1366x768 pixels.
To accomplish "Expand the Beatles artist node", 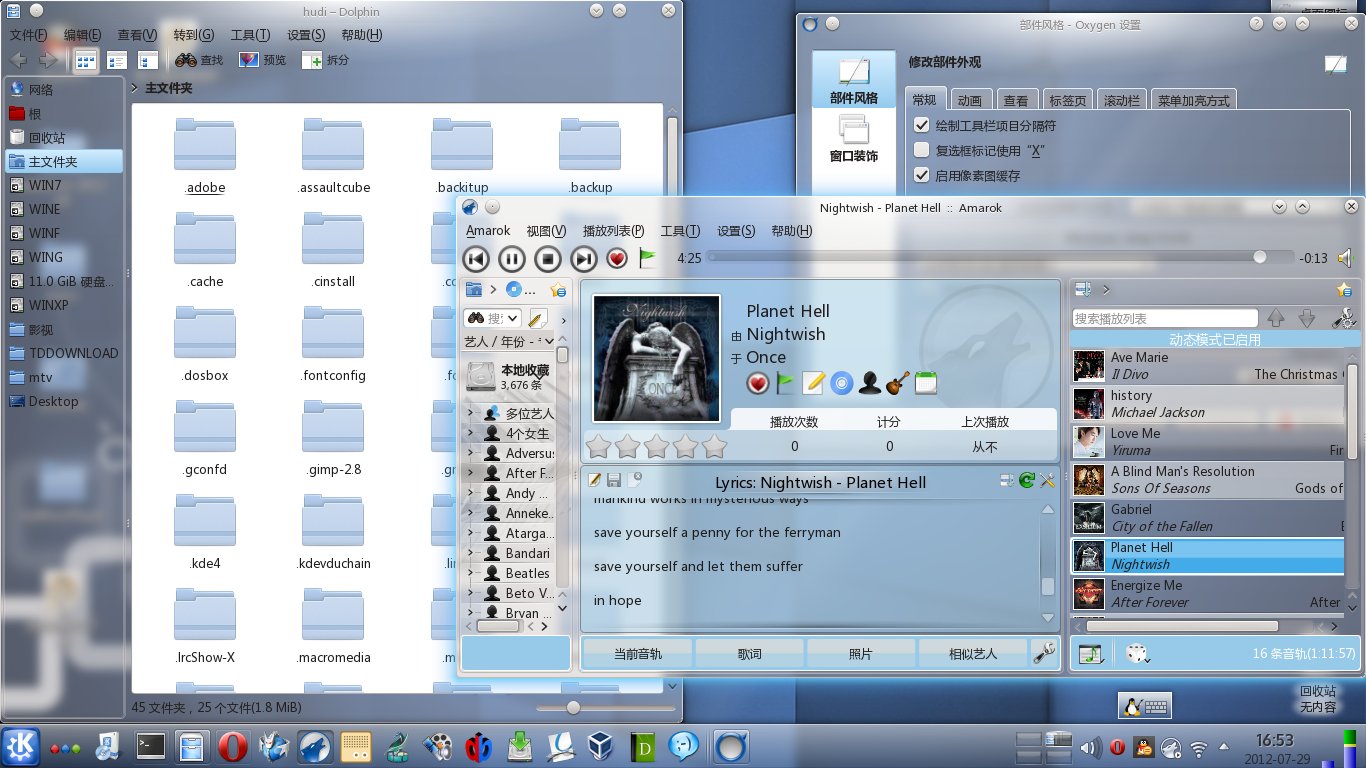I will click(x=470, y=573).
